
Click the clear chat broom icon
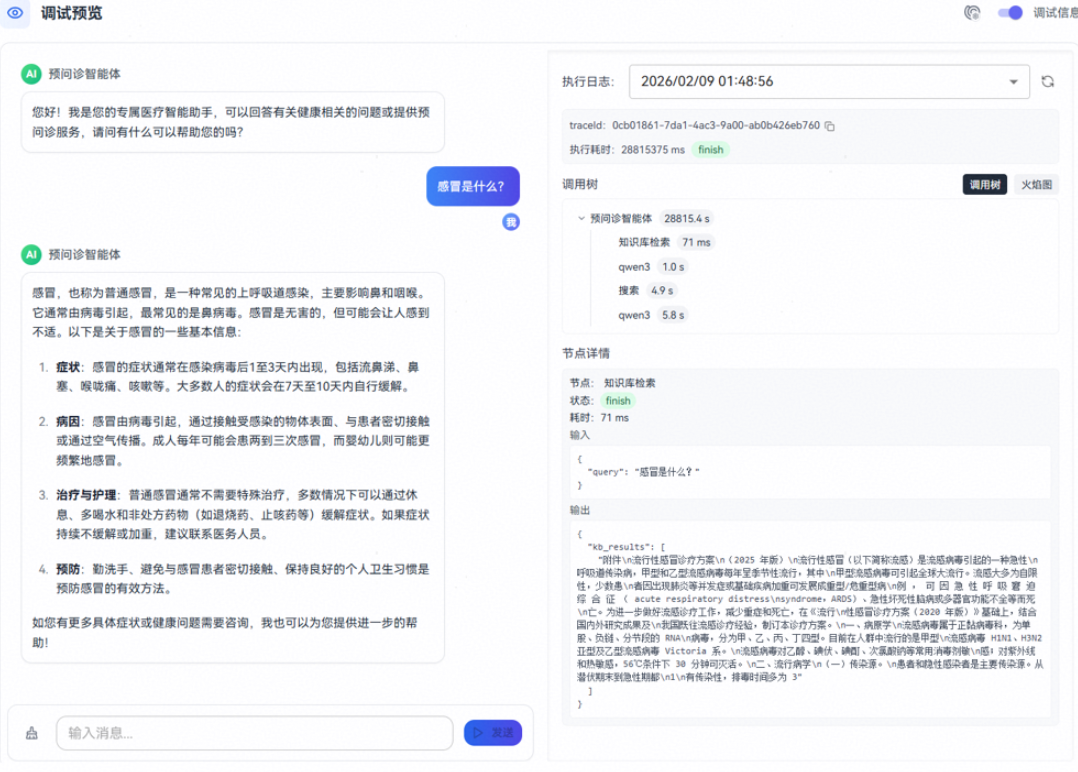coord(31,733)
